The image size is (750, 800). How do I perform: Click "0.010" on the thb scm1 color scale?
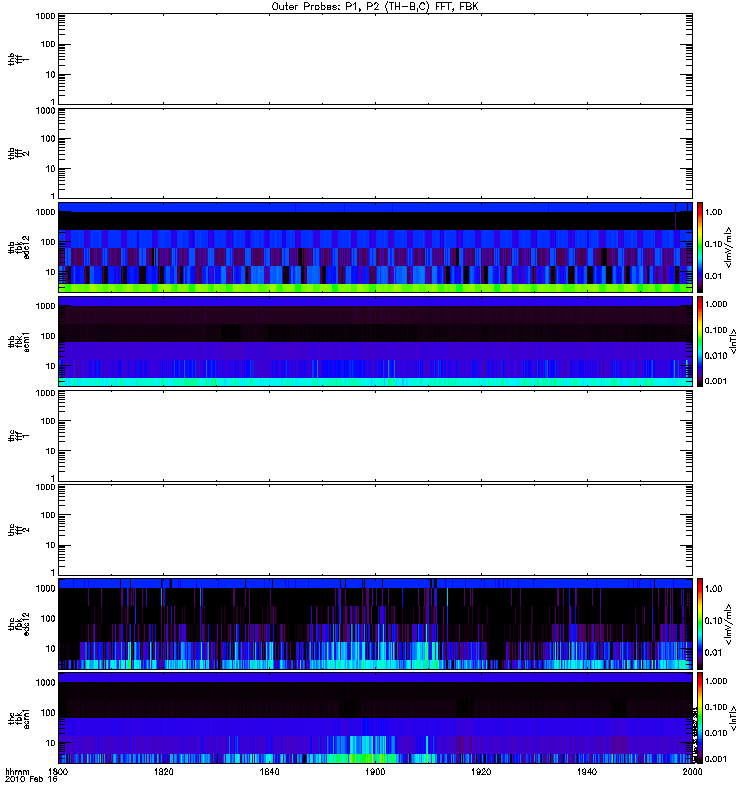(716, 356)
